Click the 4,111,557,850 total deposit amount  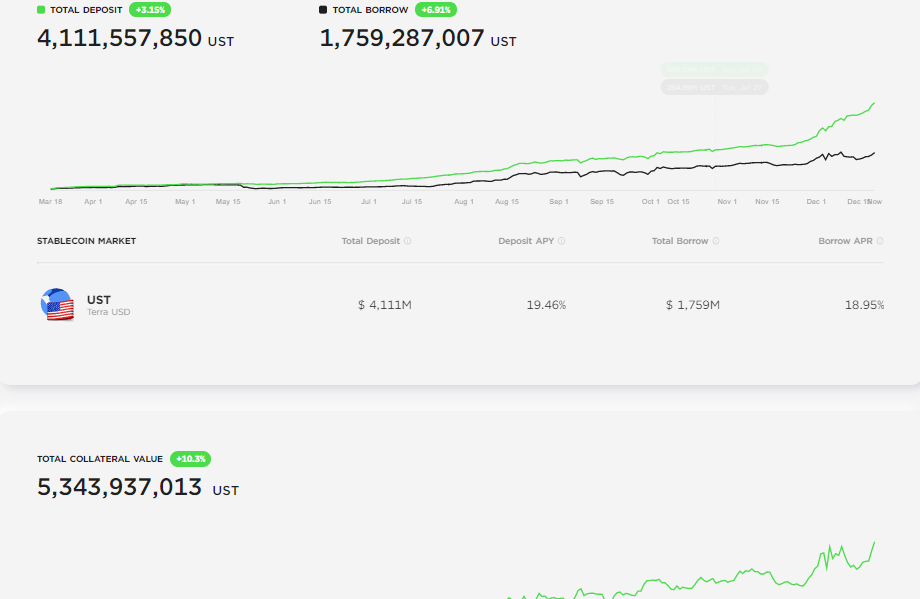click(119, 39)
